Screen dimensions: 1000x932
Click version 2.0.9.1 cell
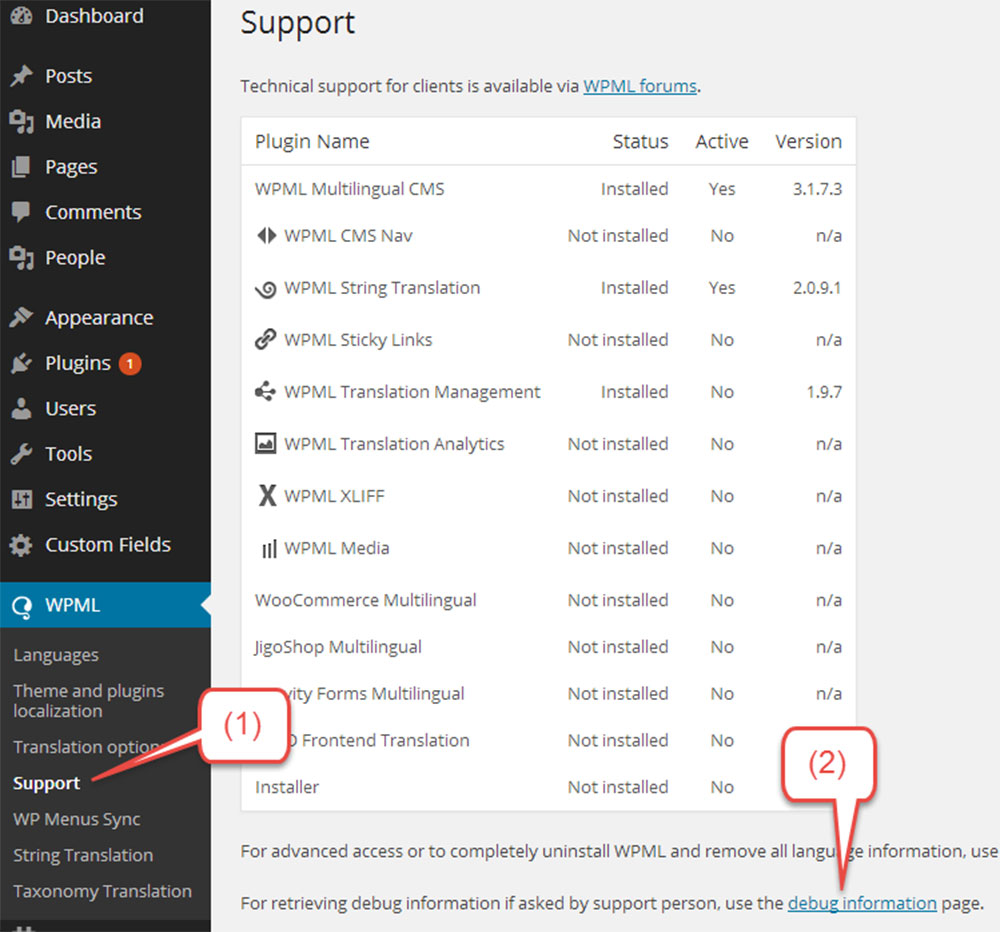click(817, 288)
